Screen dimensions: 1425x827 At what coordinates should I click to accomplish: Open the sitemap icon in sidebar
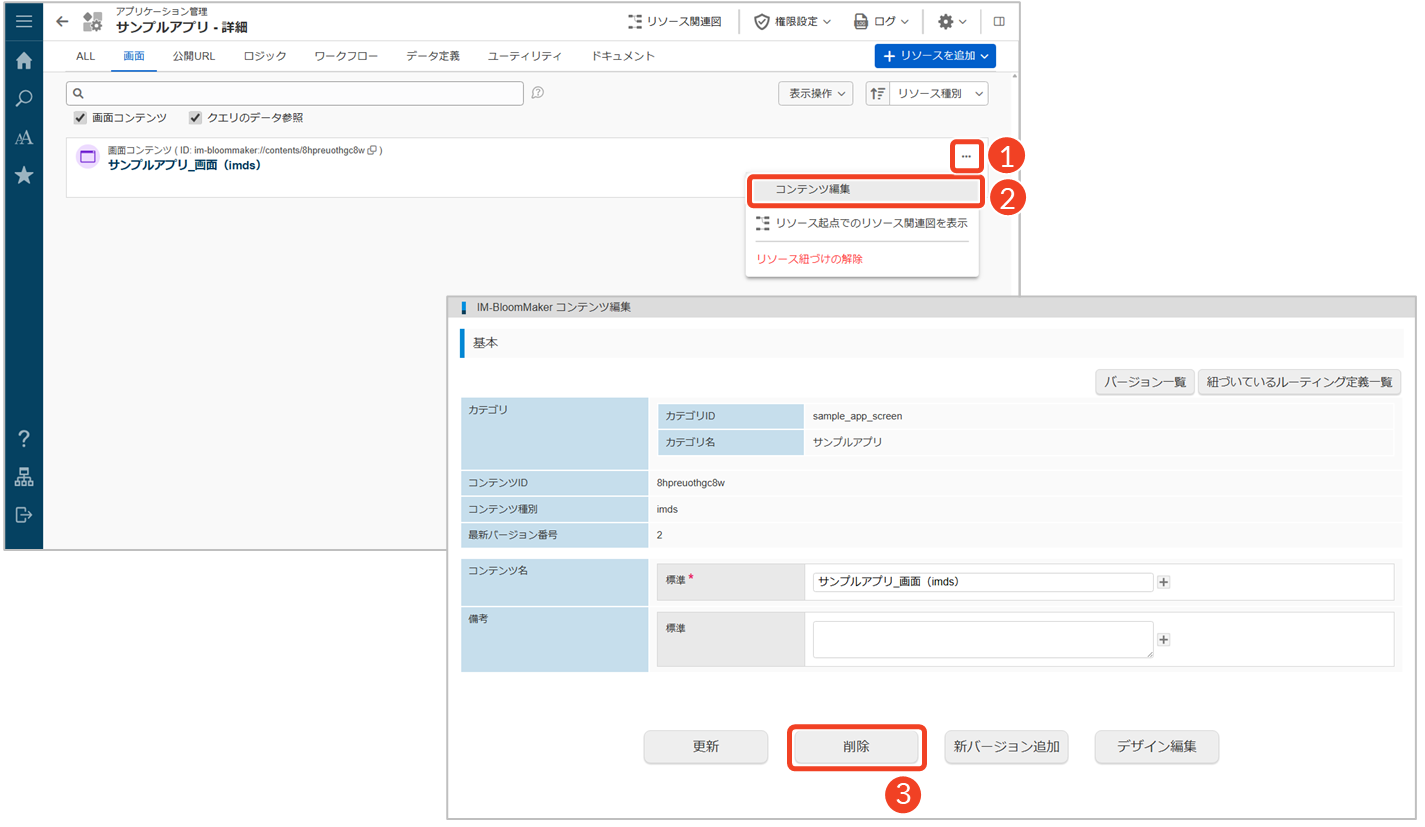24,478
